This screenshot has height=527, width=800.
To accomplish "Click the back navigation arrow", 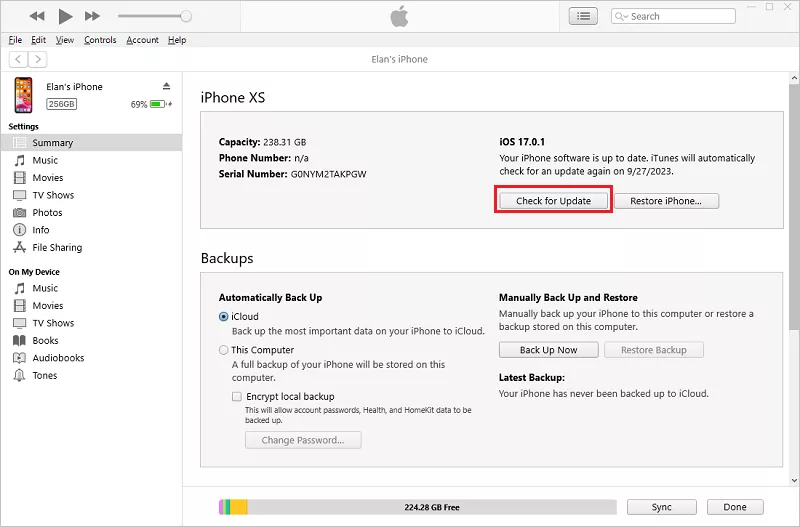I will (18, 59).
